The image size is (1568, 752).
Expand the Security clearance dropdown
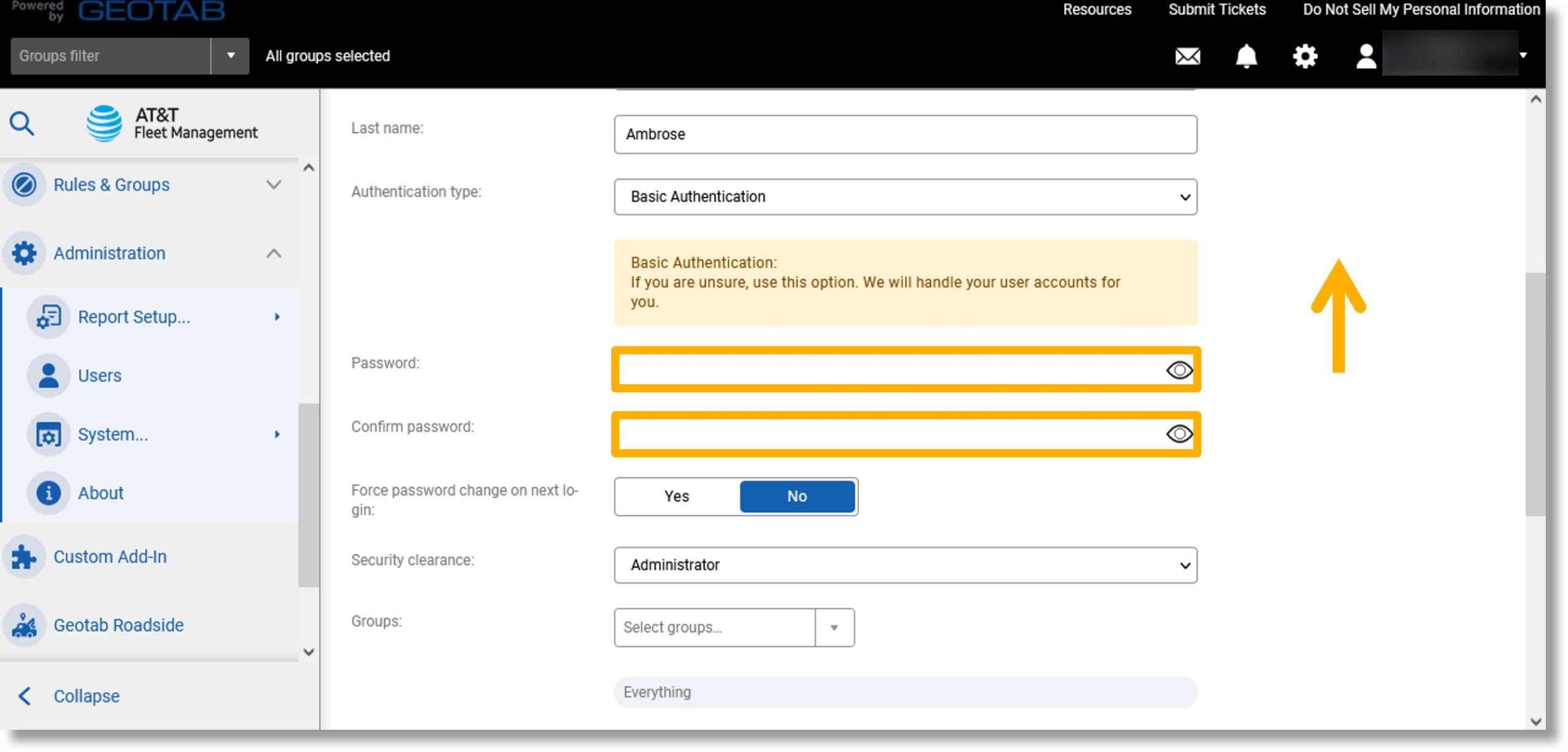coord(1183,565)
